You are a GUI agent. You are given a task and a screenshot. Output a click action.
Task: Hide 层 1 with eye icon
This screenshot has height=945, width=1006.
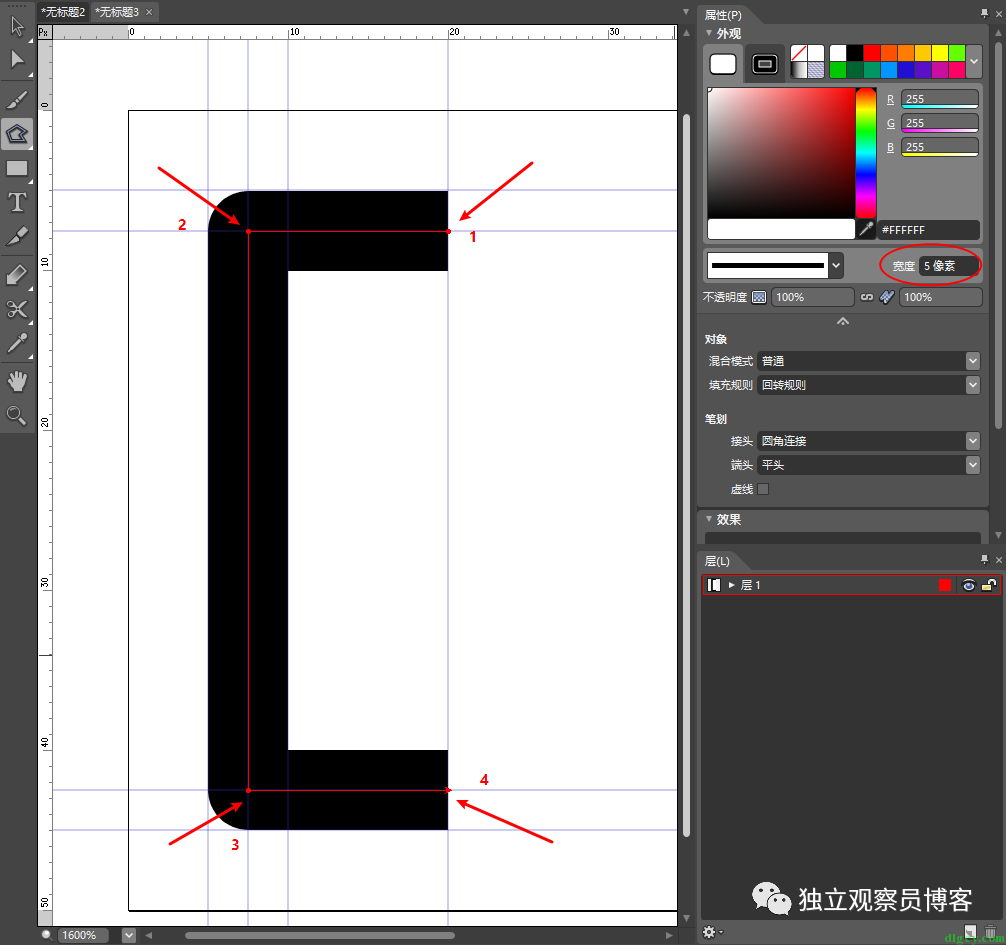(x=968, y=585)
